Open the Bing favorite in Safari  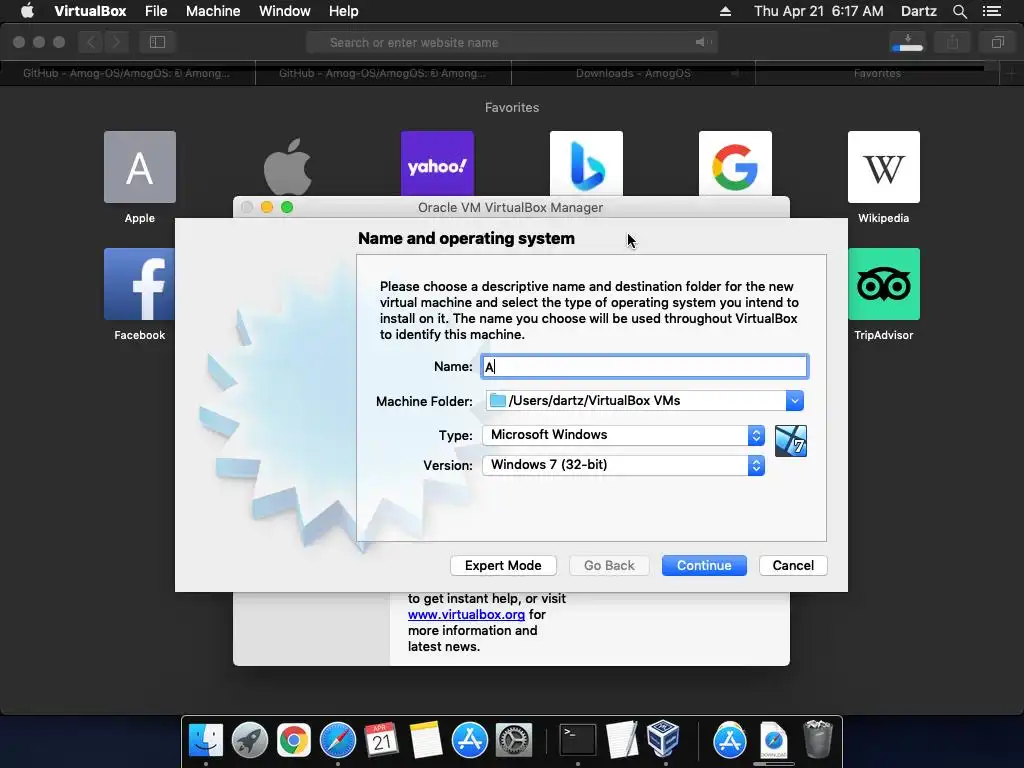586,163
